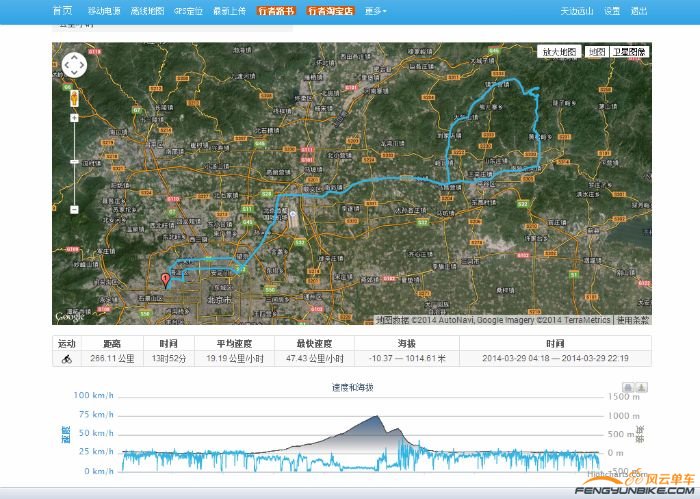The height and width of the screenshot is (499, 700).
Task: Open the 行者路书 highlighted link
Action: tap(276, 11)
